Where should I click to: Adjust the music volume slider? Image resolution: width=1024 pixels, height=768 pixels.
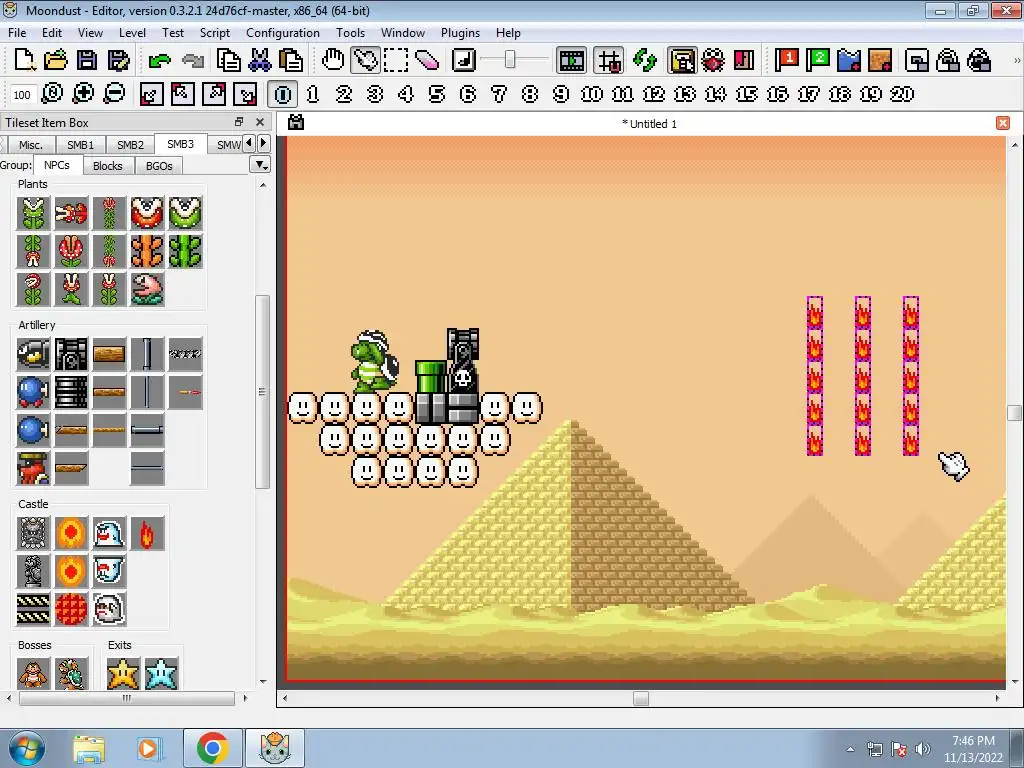[x=510, y=60]
